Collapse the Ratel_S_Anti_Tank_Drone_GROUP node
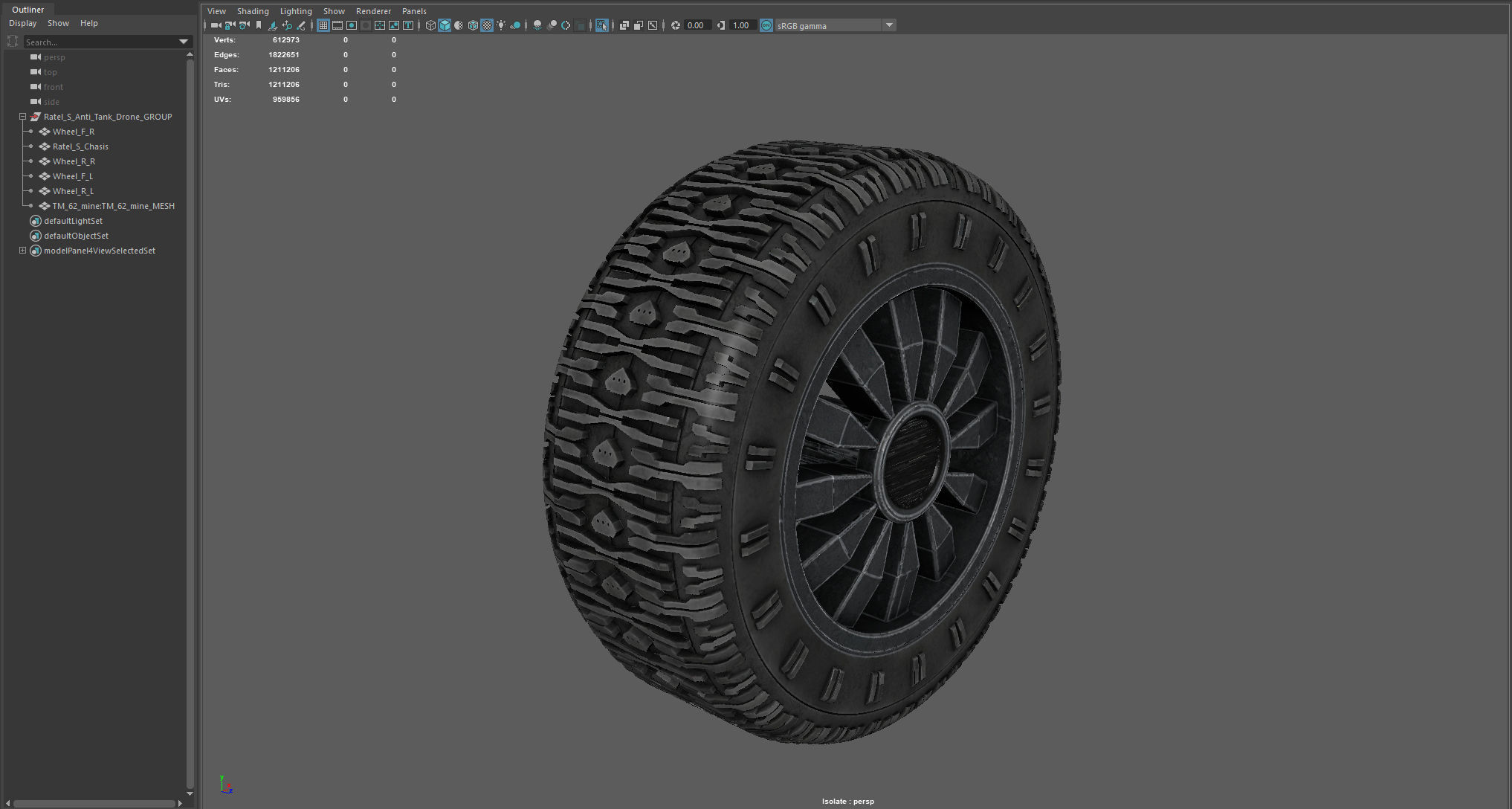 (23, 117)
